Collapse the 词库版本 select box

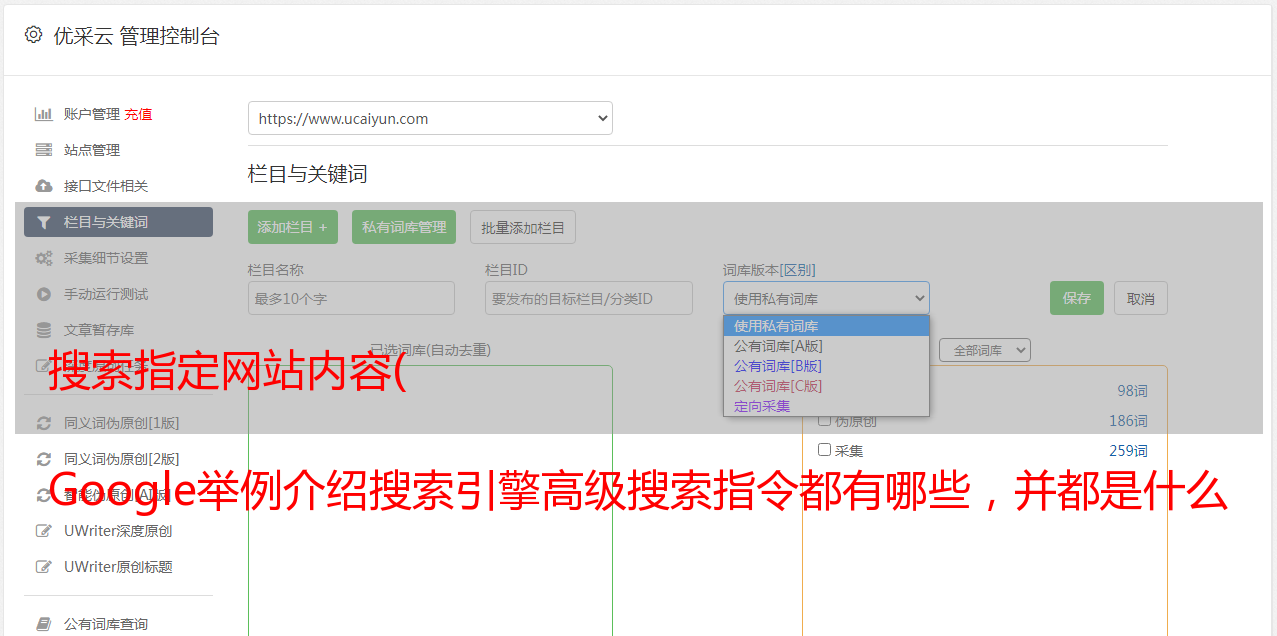[826, 298]
